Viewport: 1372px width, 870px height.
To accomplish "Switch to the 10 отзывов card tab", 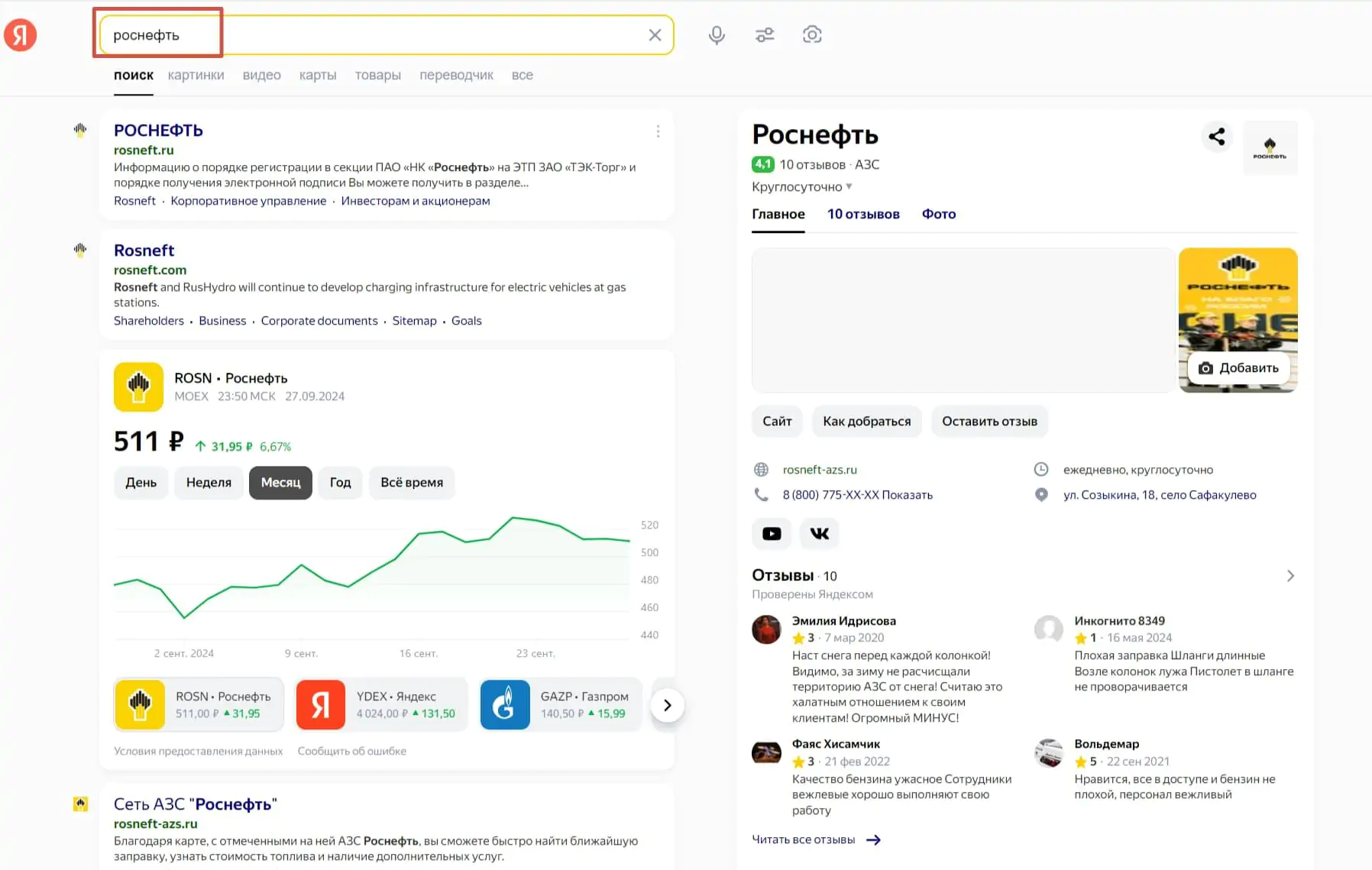I will (863, 214).
